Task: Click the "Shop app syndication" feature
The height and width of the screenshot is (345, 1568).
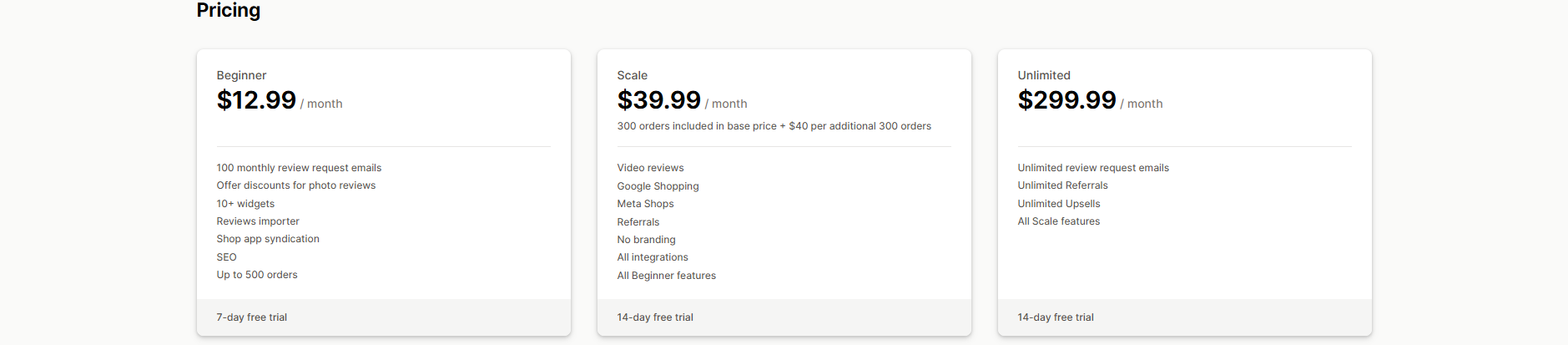Action: 268,239
